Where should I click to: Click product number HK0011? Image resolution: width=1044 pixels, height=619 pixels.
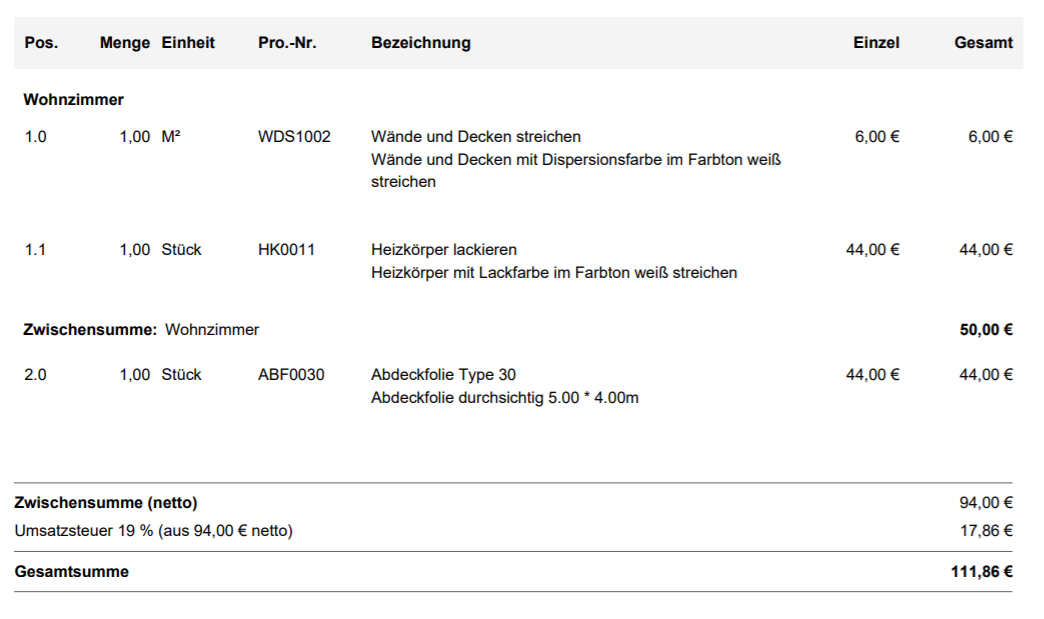click(x=286, y=250)
